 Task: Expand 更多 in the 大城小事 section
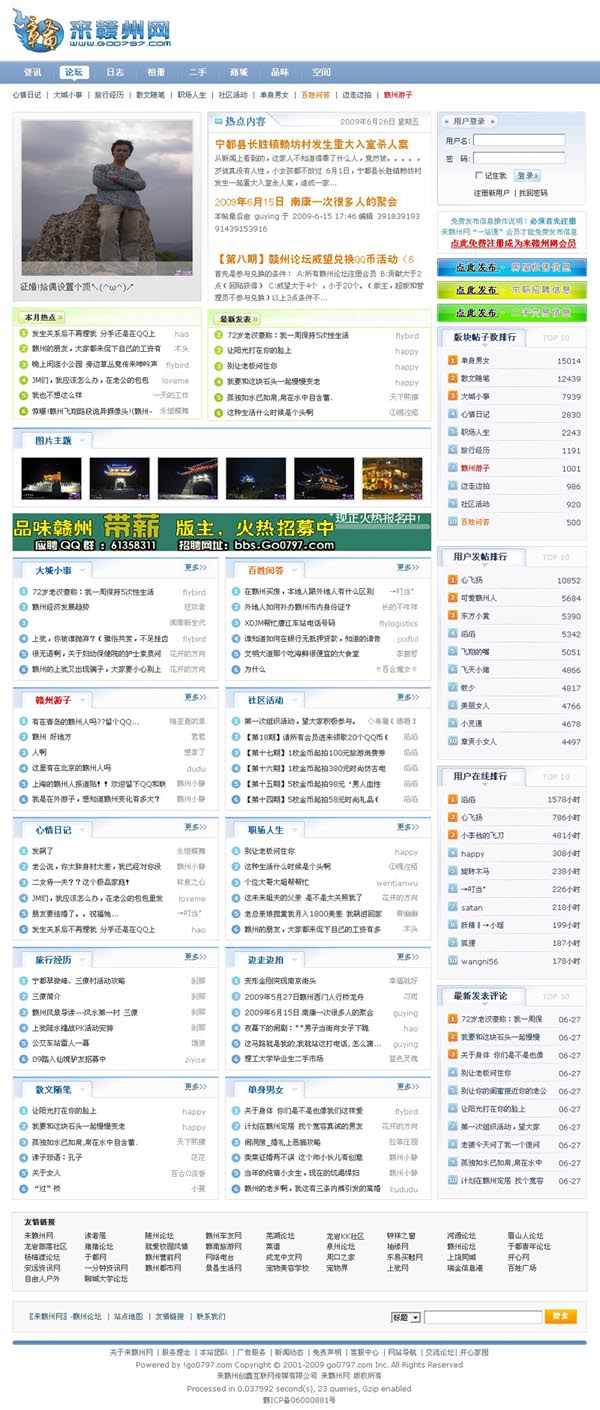(195, 567)
